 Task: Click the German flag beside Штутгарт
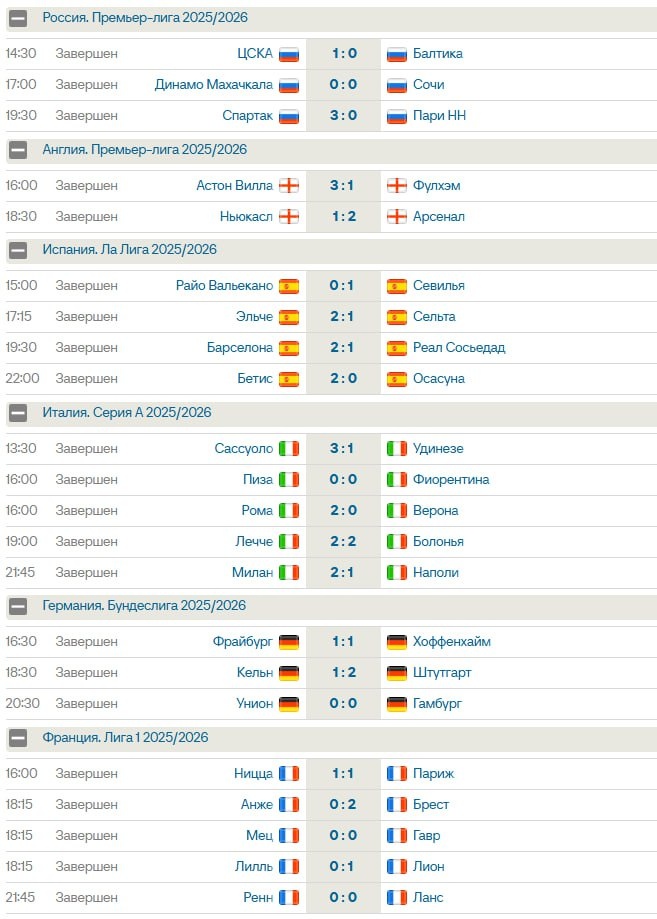[x=397, y=673]
